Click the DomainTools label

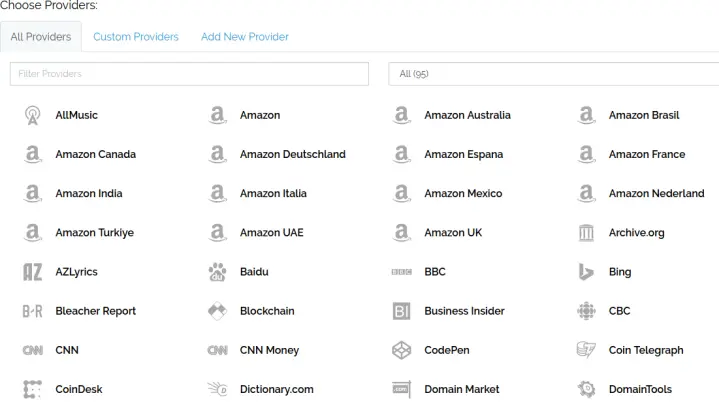(640, 390)
